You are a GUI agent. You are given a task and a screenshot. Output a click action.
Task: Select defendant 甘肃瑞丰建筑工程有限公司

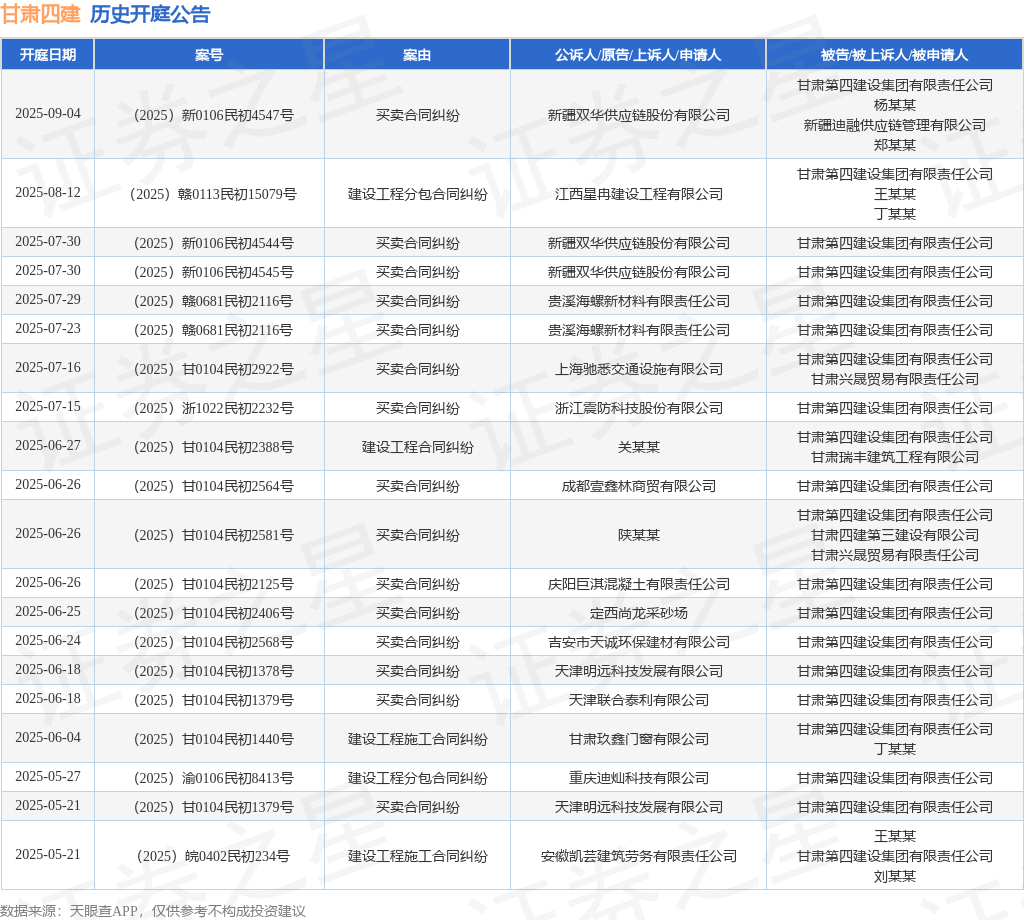point(895,457)
